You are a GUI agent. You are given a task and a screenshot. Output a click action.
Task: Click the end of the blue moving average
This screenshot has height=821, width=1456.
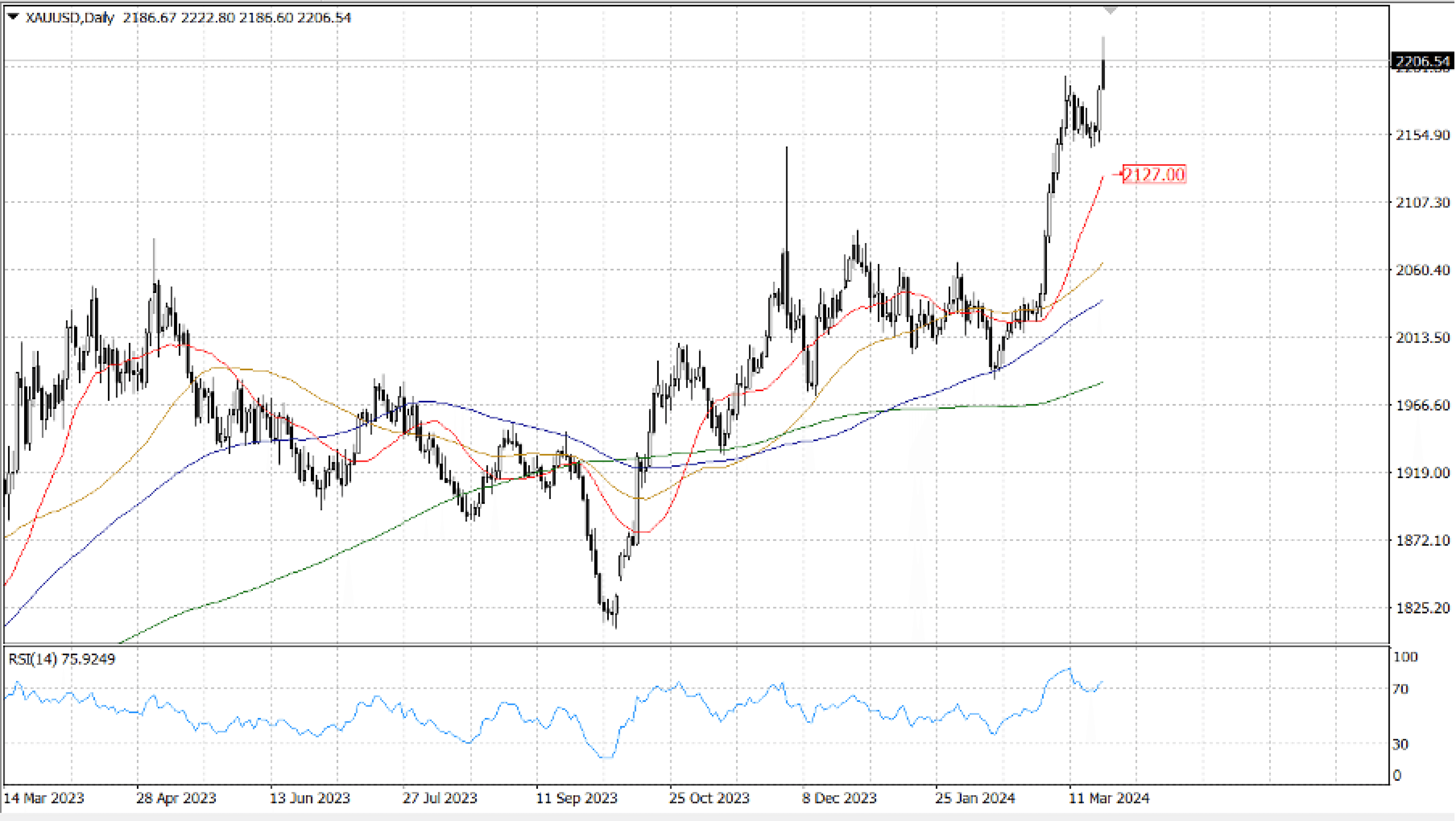tap(1102, 301)
